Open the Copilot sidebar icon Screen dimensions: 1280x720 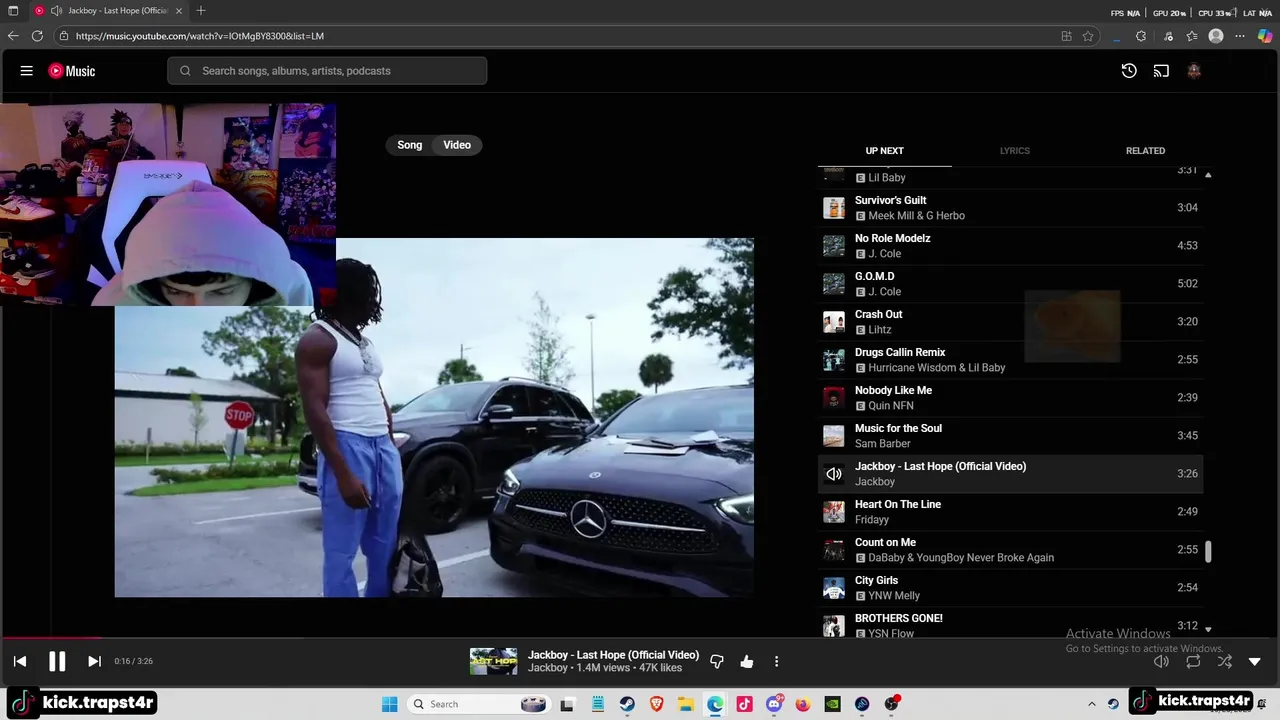(x=1265, y=36)
